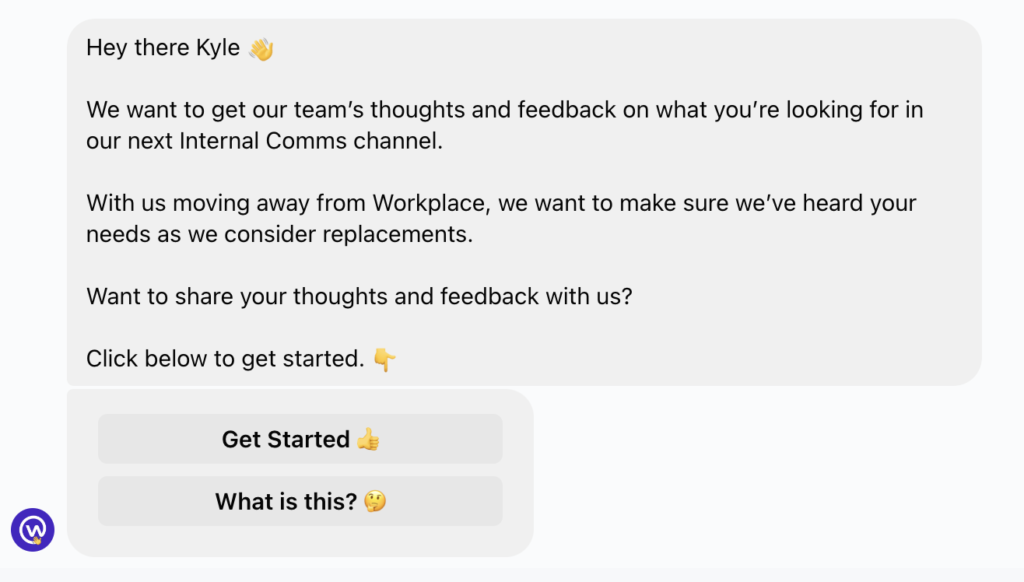Click the "What is this?" label text
This screenshot has height=582, width=1024.
(x=285, y=501)
